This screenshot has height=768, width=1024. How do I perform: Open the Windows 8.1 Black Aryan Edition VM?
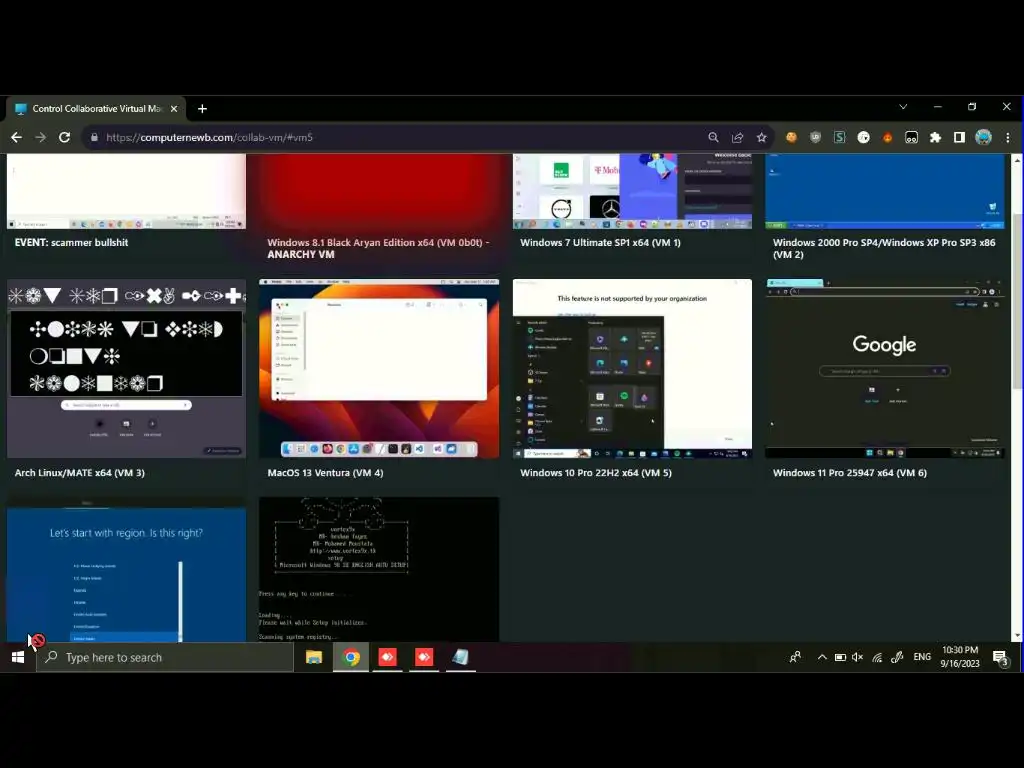point(379,191)
